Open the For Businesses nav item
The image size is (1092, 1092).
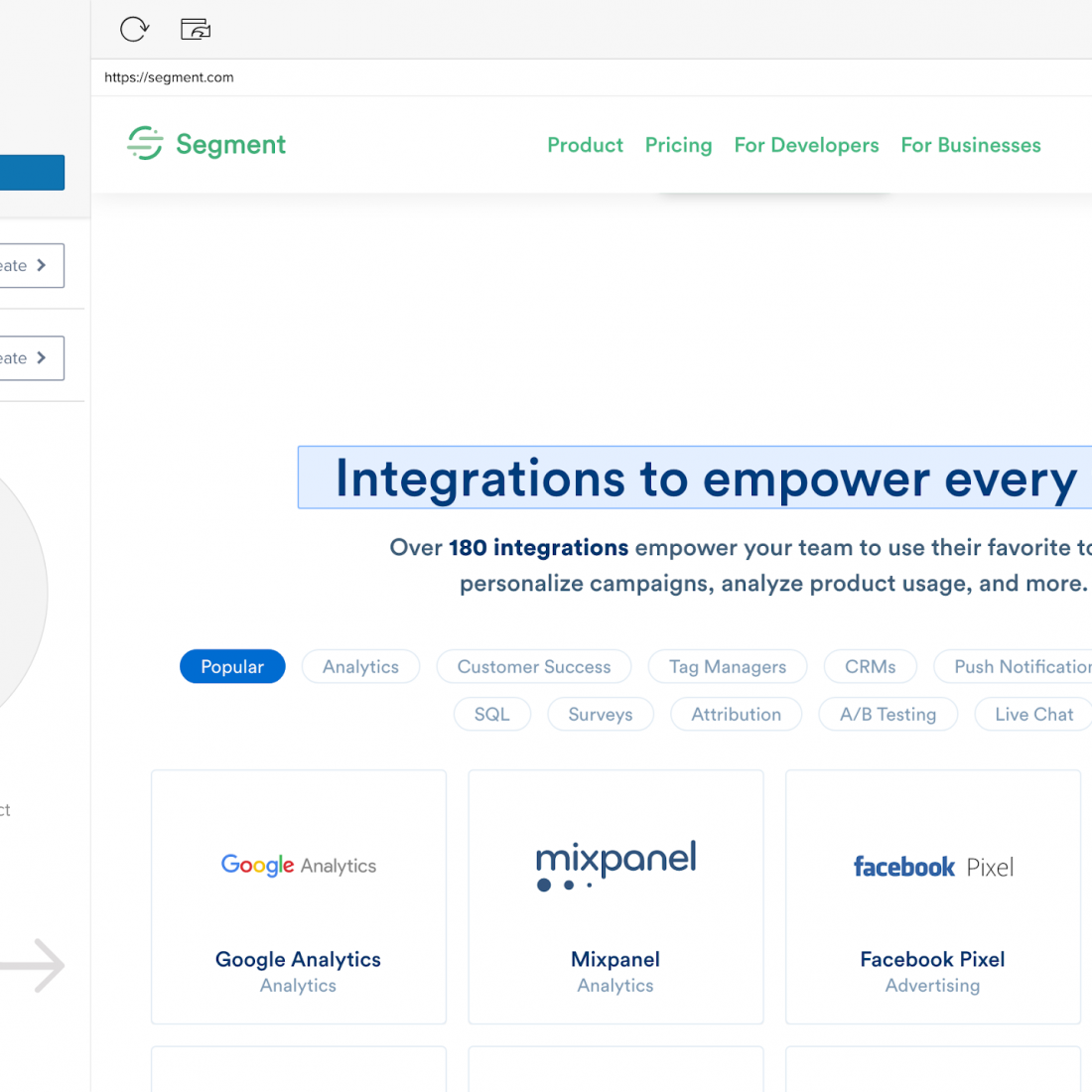(971, 145)
